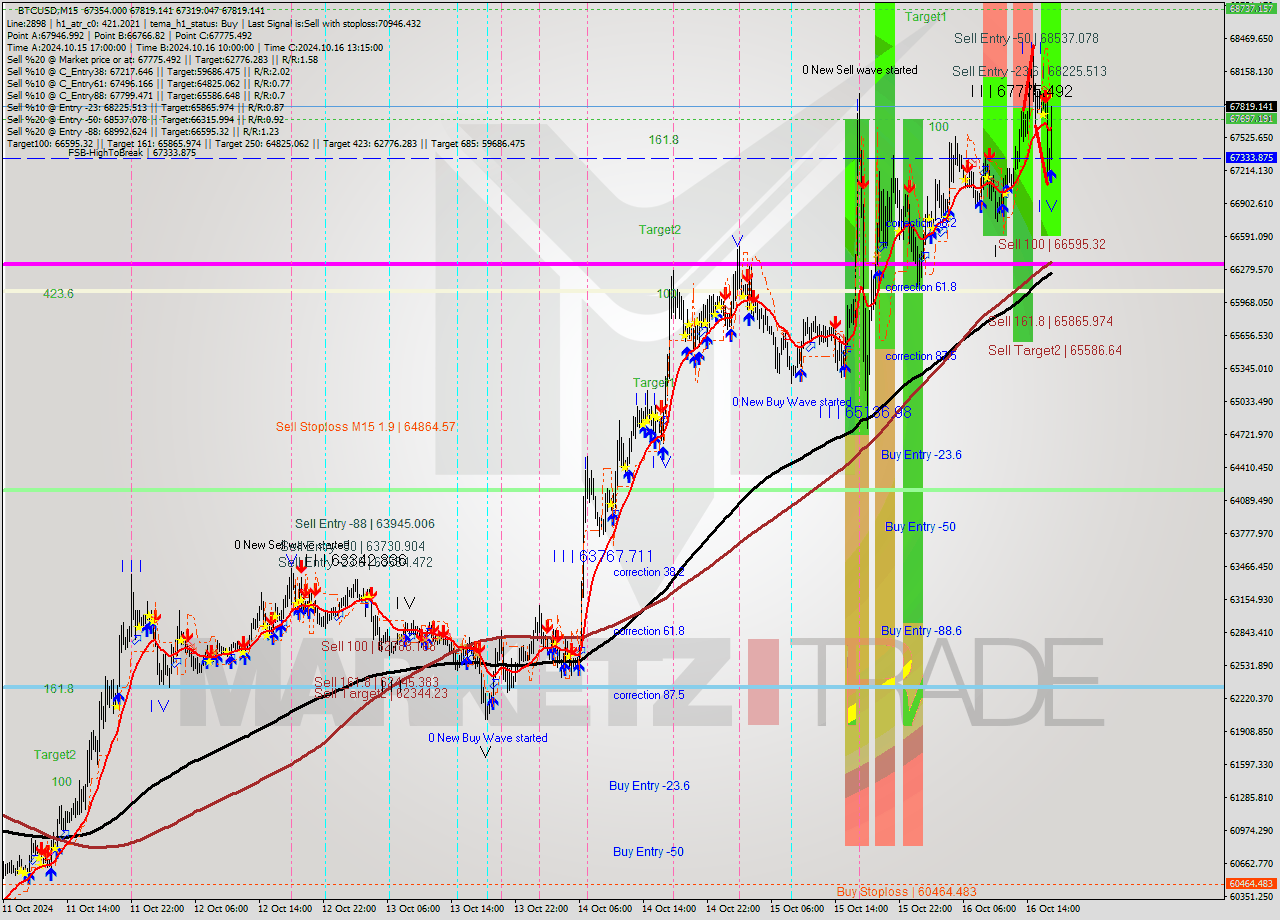Screen dimensions: 1280x920
Task: Click the 'FSB-HighToBreak | 67333.875' label
Action: (x=132, y=153)
